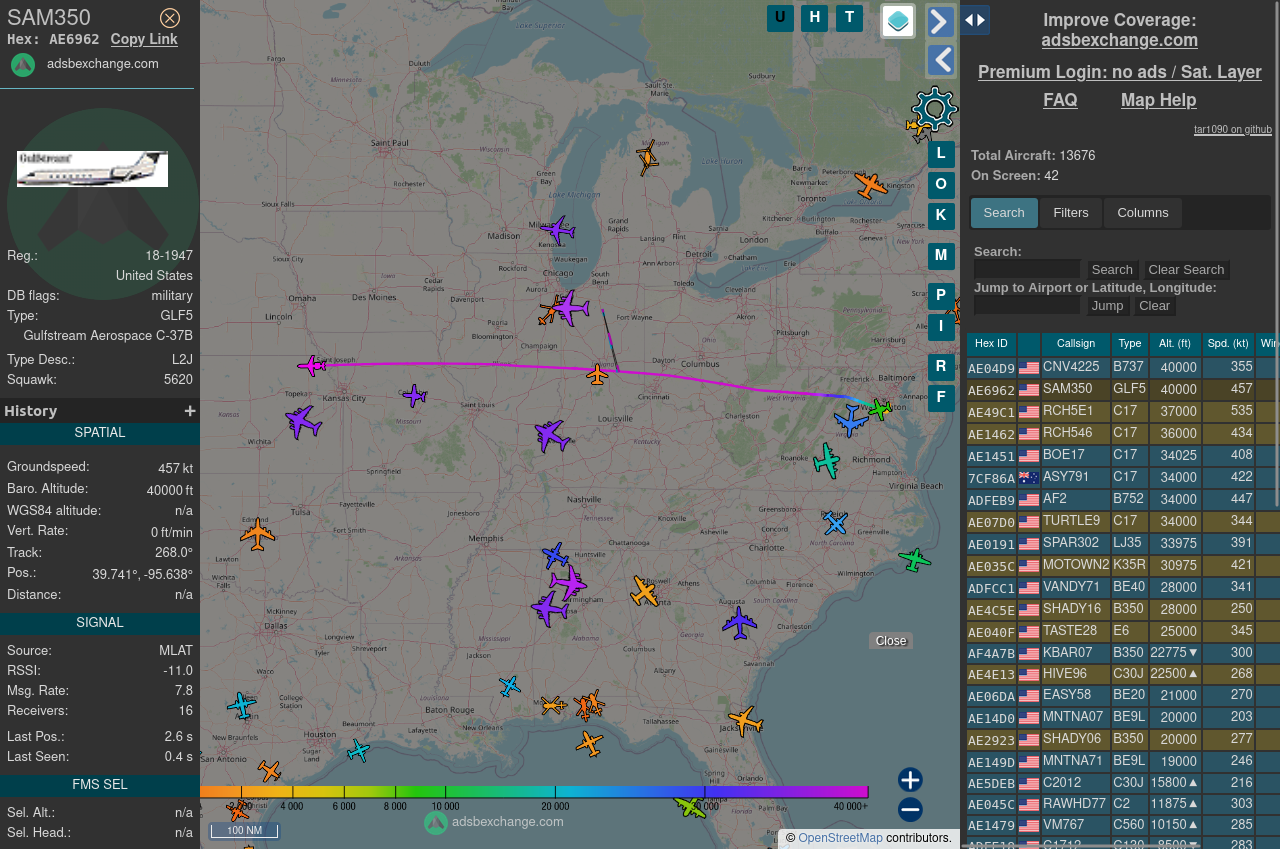Switch to the Filters tab
The image size is (1280, 849).
pos(1071,213)
